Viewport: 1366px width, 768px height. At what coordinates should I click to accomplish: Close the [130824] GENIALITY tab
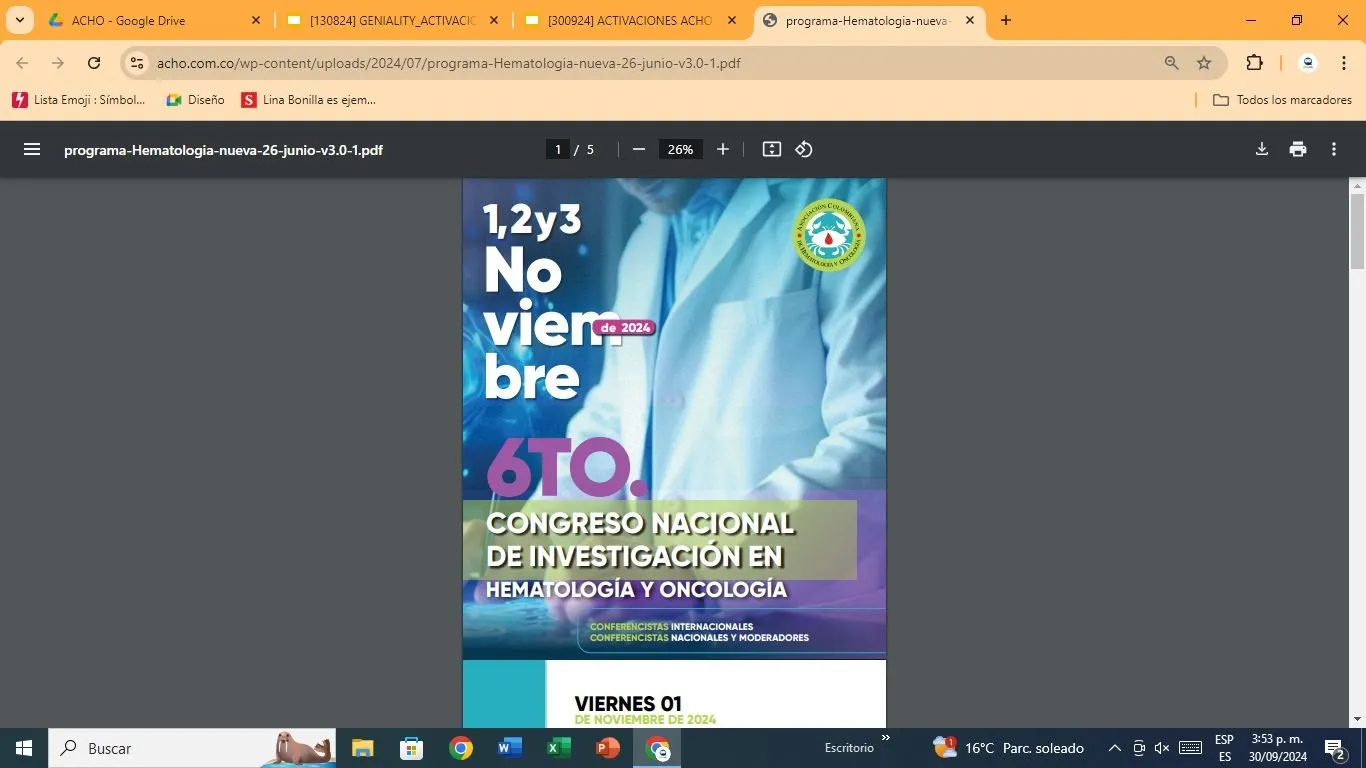[x=493, y=20]
